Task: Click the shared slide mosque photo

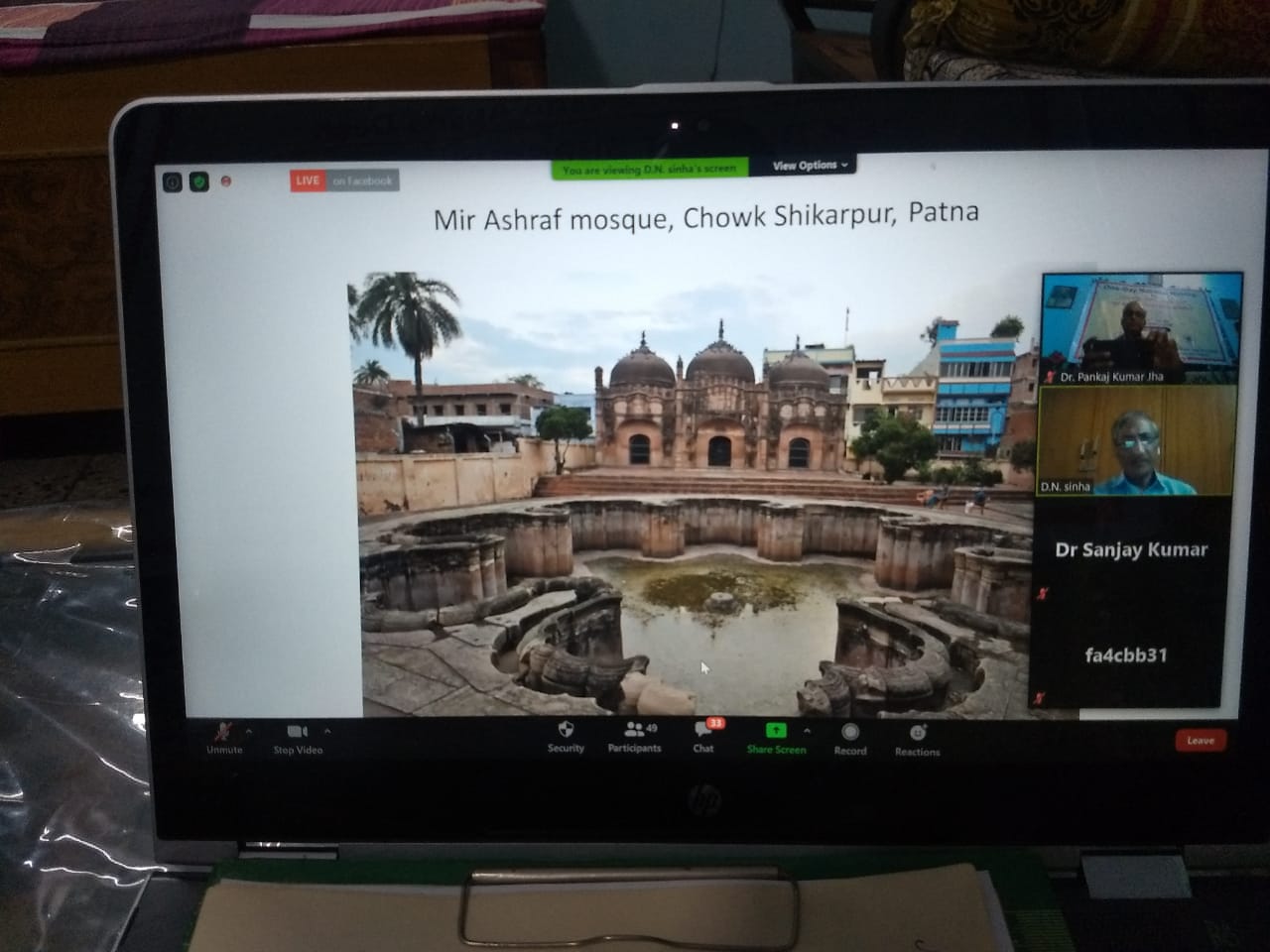Action: (695, 494)
